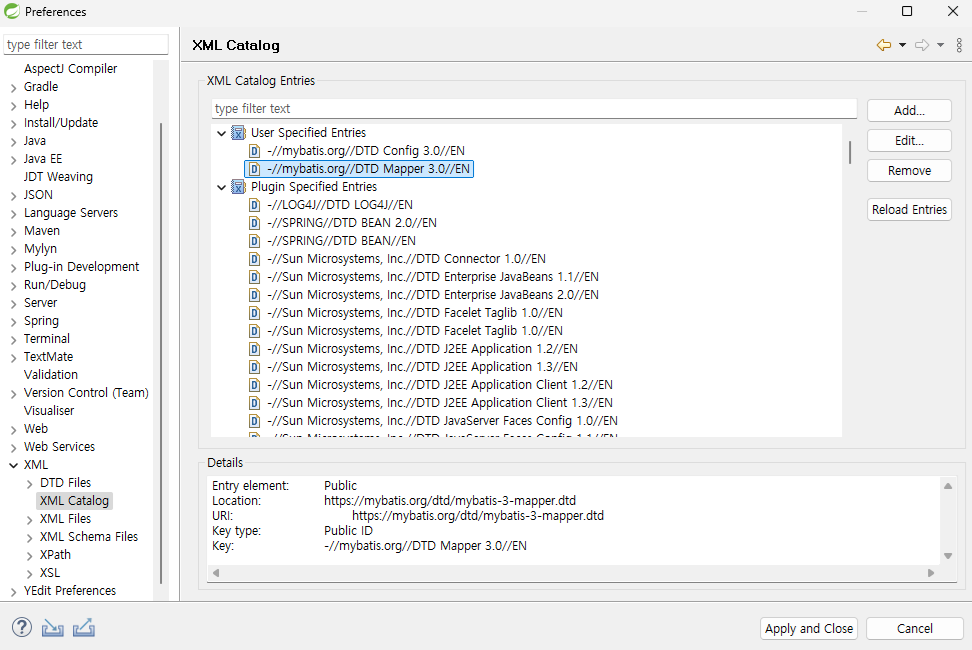This screenshot has width=972, height=650.
Task: Expand the XPath node
Action: (x=29, y=555)
